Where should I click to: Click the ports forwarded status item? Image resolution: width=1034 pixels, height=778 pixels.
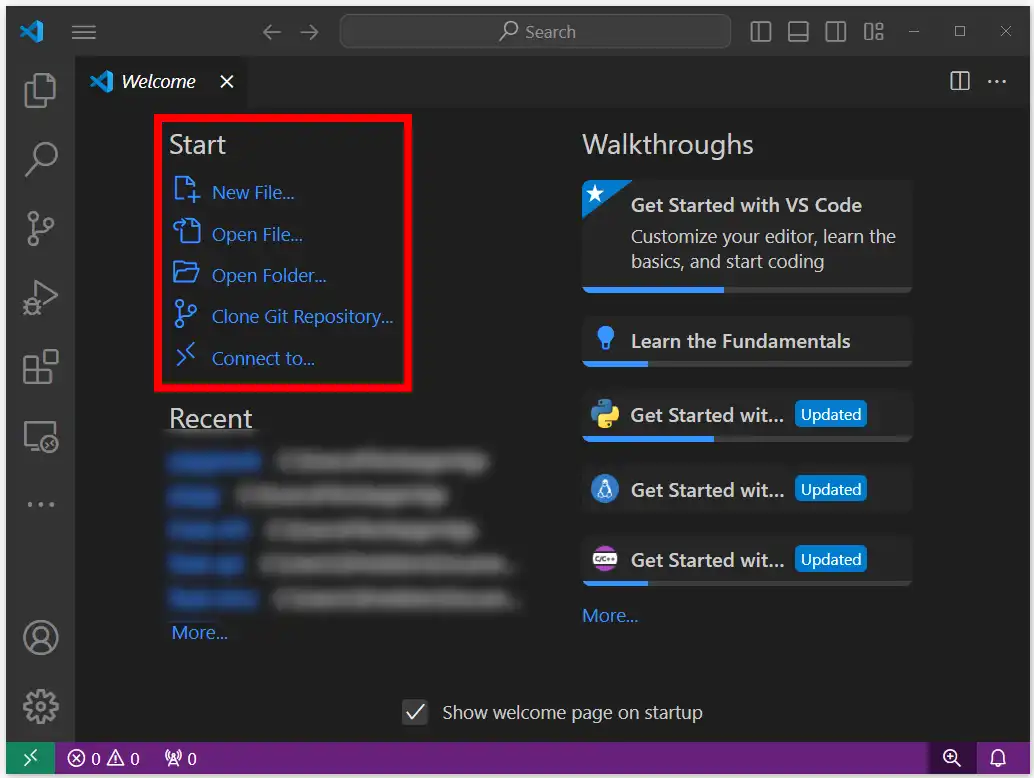pyautogui.click(x=181, y=758)
